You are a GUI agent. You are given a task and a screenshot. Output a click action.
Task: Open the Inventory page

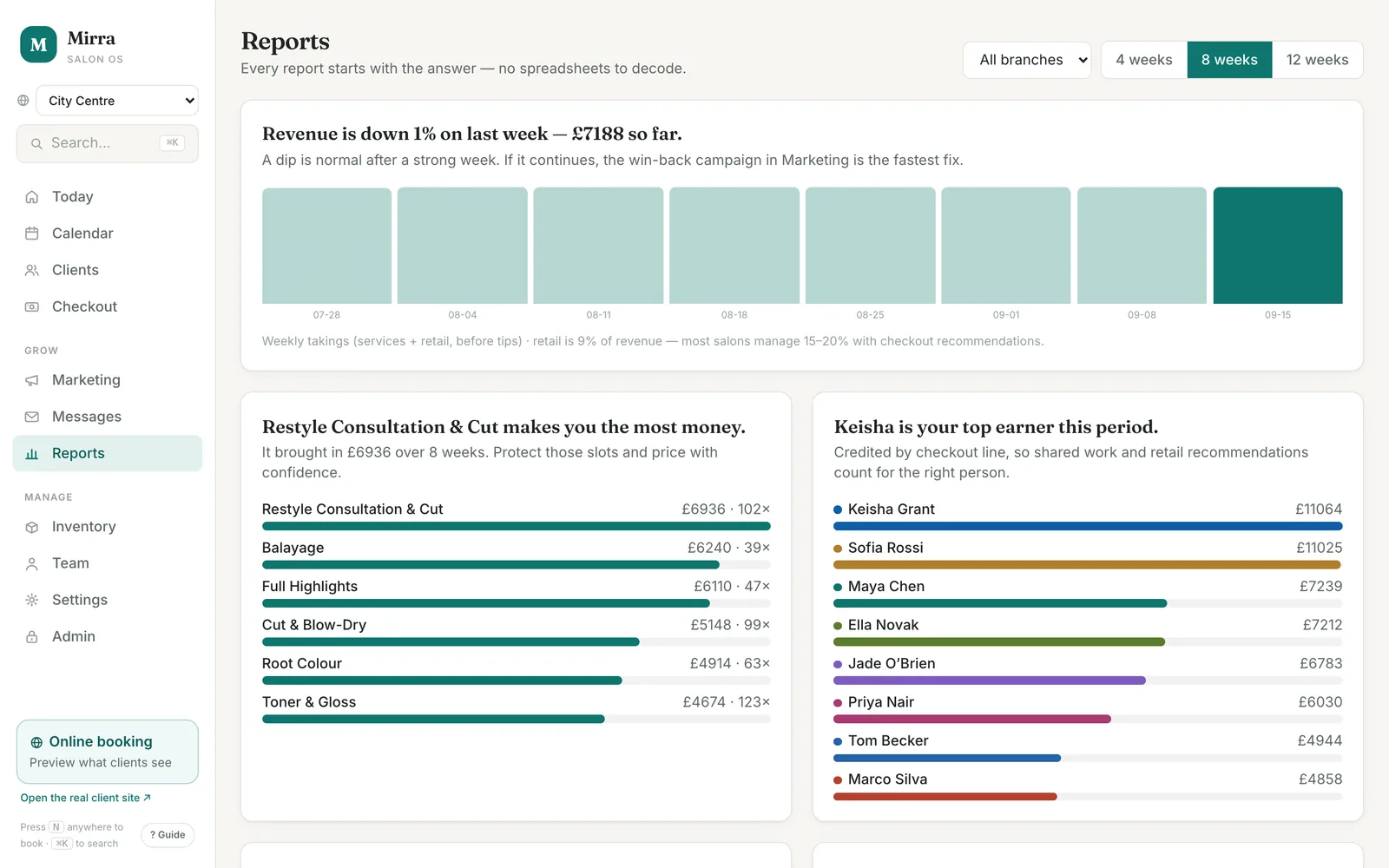tap(108, 527)
